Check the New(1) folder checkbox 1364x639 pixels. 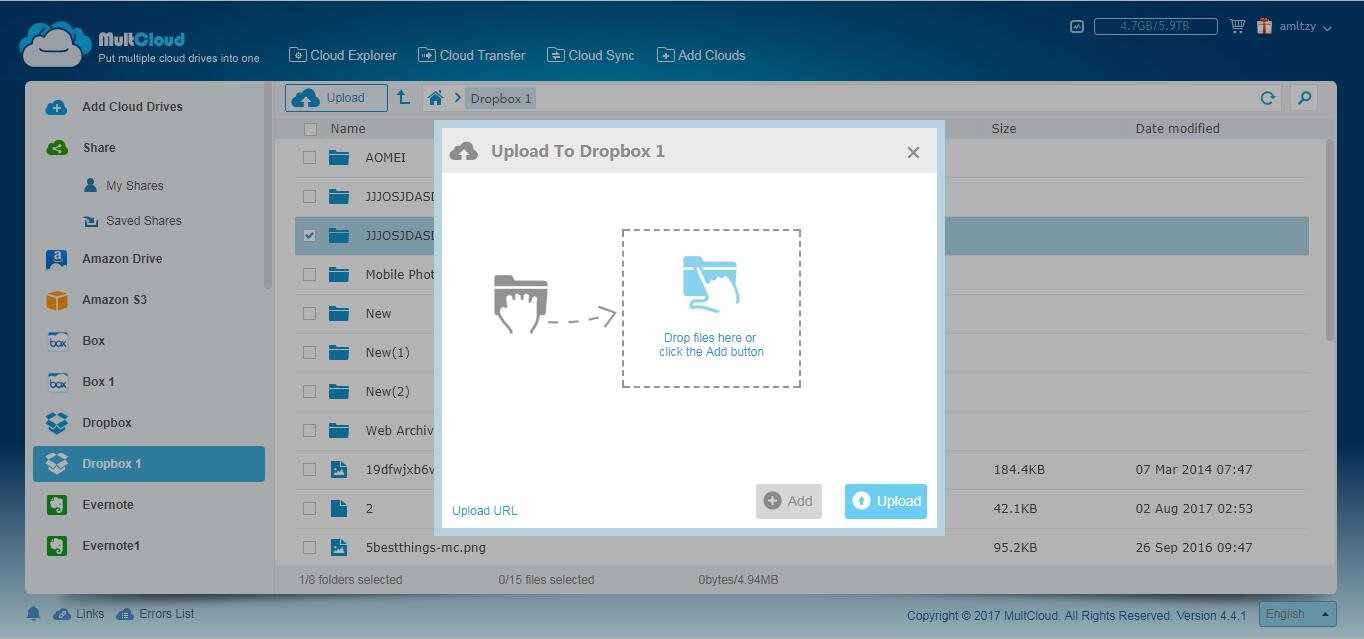click(309, 352)
